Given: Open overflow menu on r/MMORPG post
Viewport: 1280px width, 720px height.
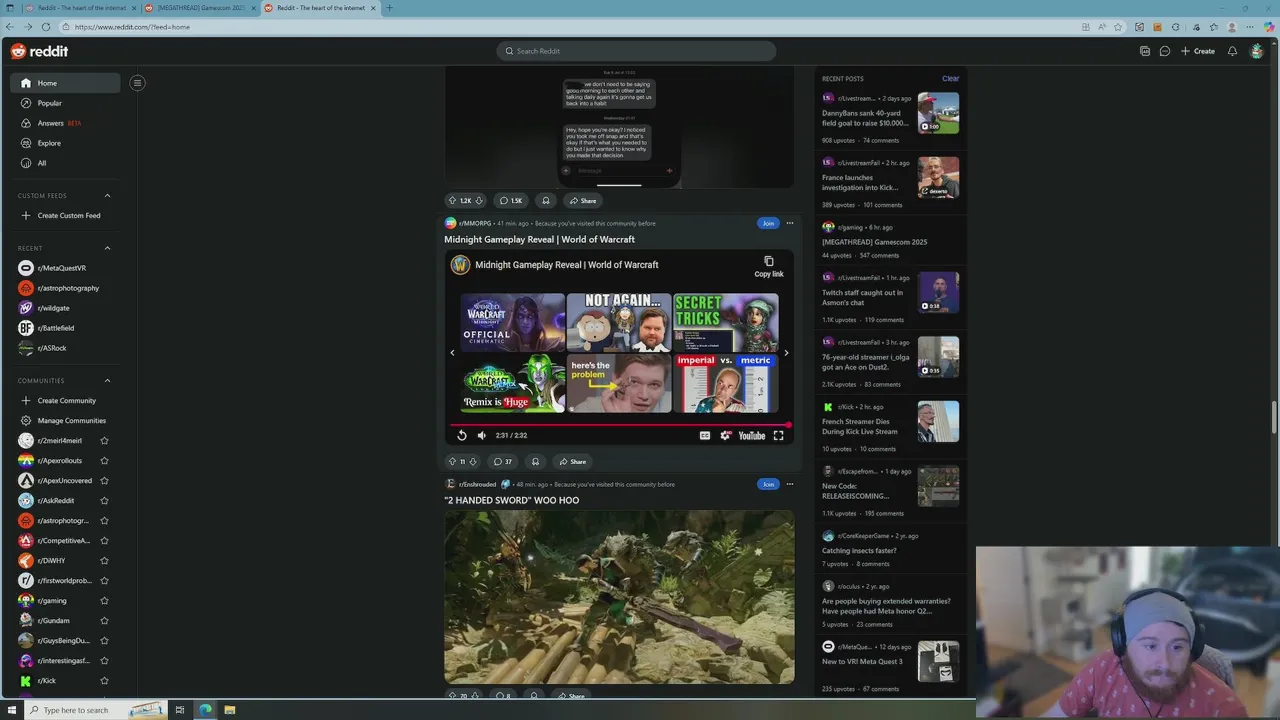Looking at the screenshot, I should [x=789, y=223].
